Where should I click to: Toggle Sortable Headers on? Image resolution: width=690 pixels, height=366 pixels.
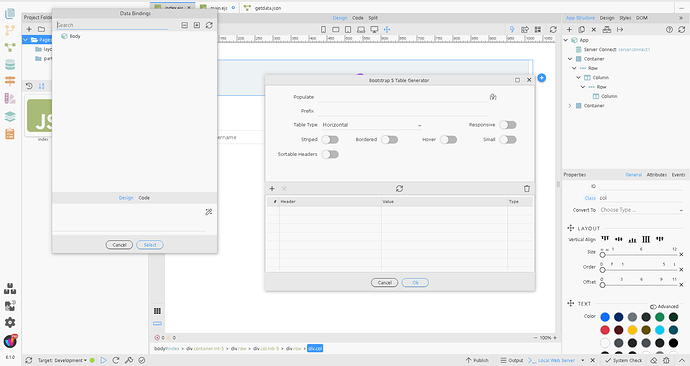330,154
